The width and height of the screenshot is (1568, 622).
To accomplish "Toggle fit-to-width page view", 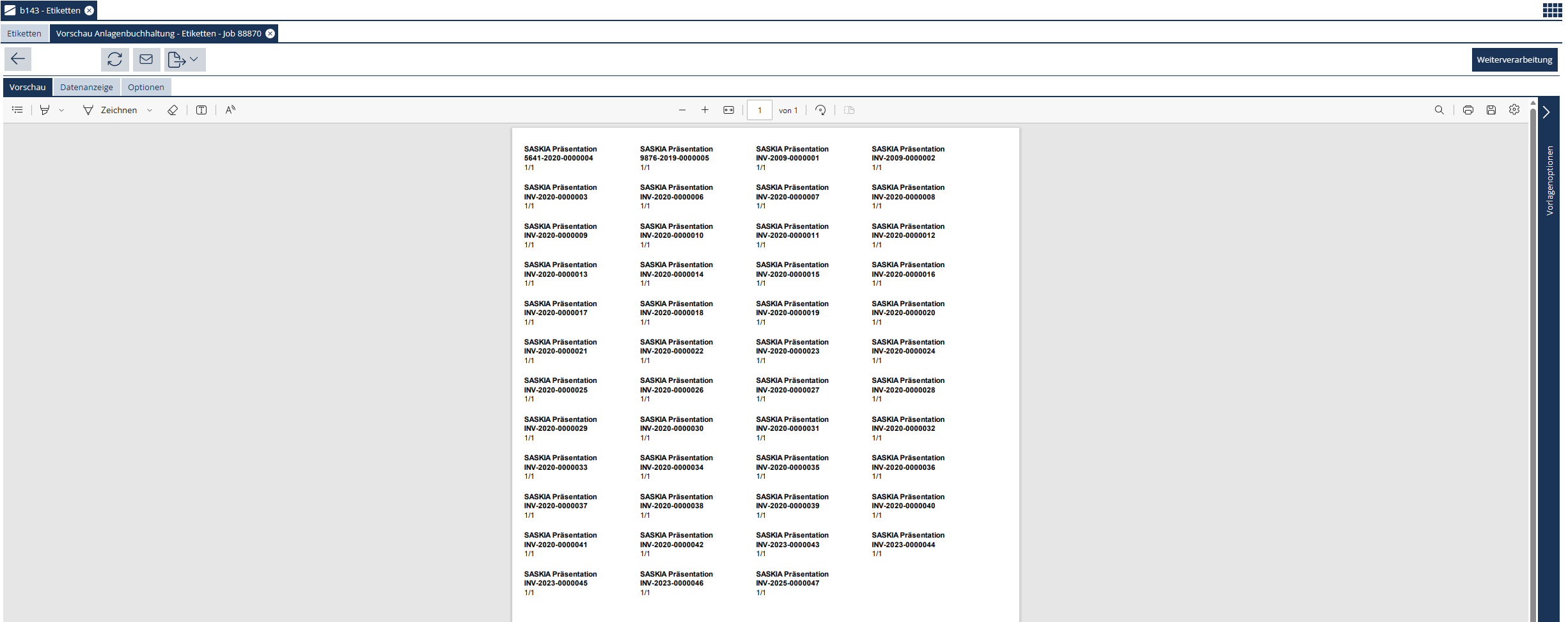I will (728, 110).
